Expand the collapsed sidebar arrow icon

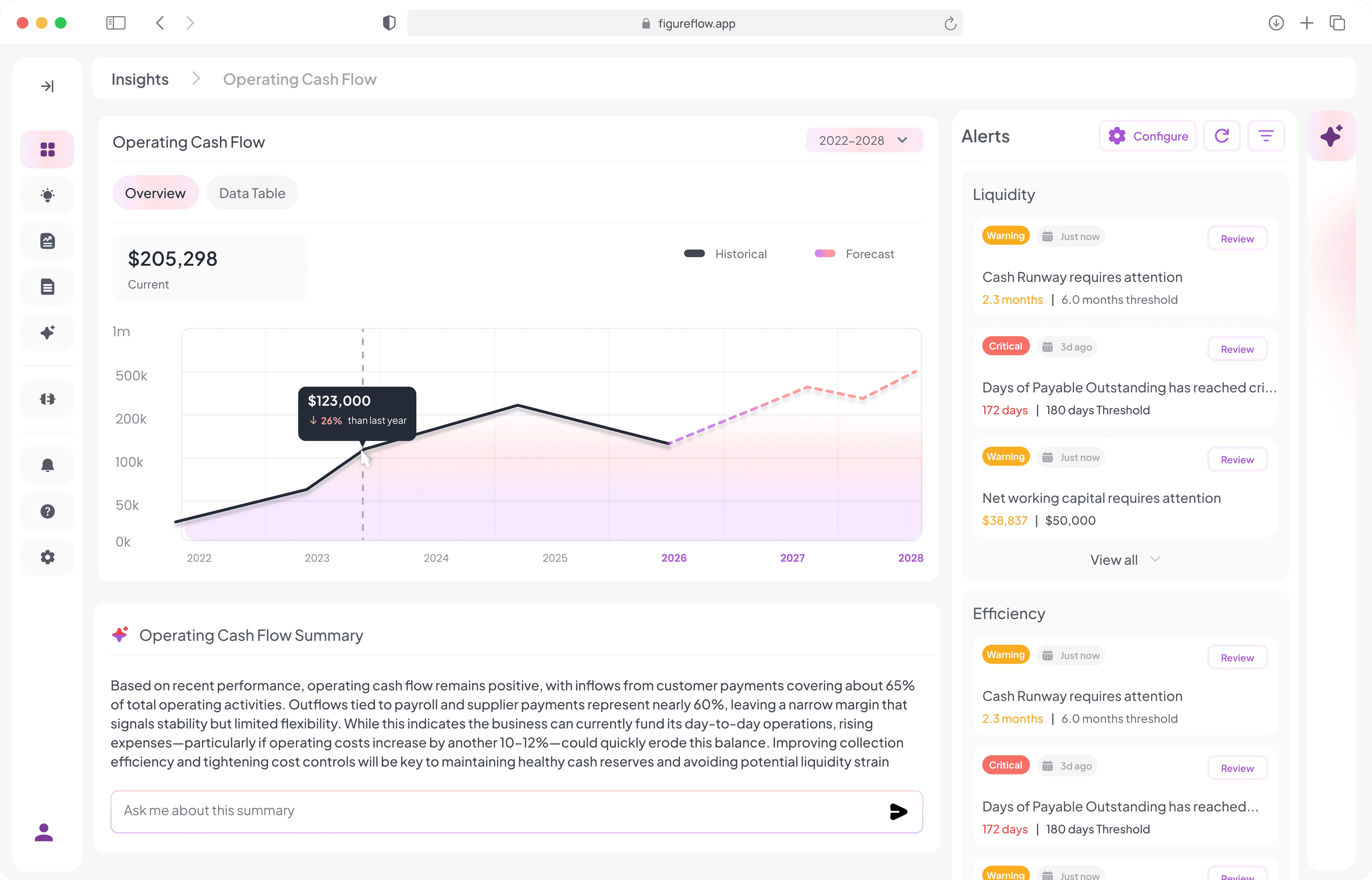click(47, 86)
